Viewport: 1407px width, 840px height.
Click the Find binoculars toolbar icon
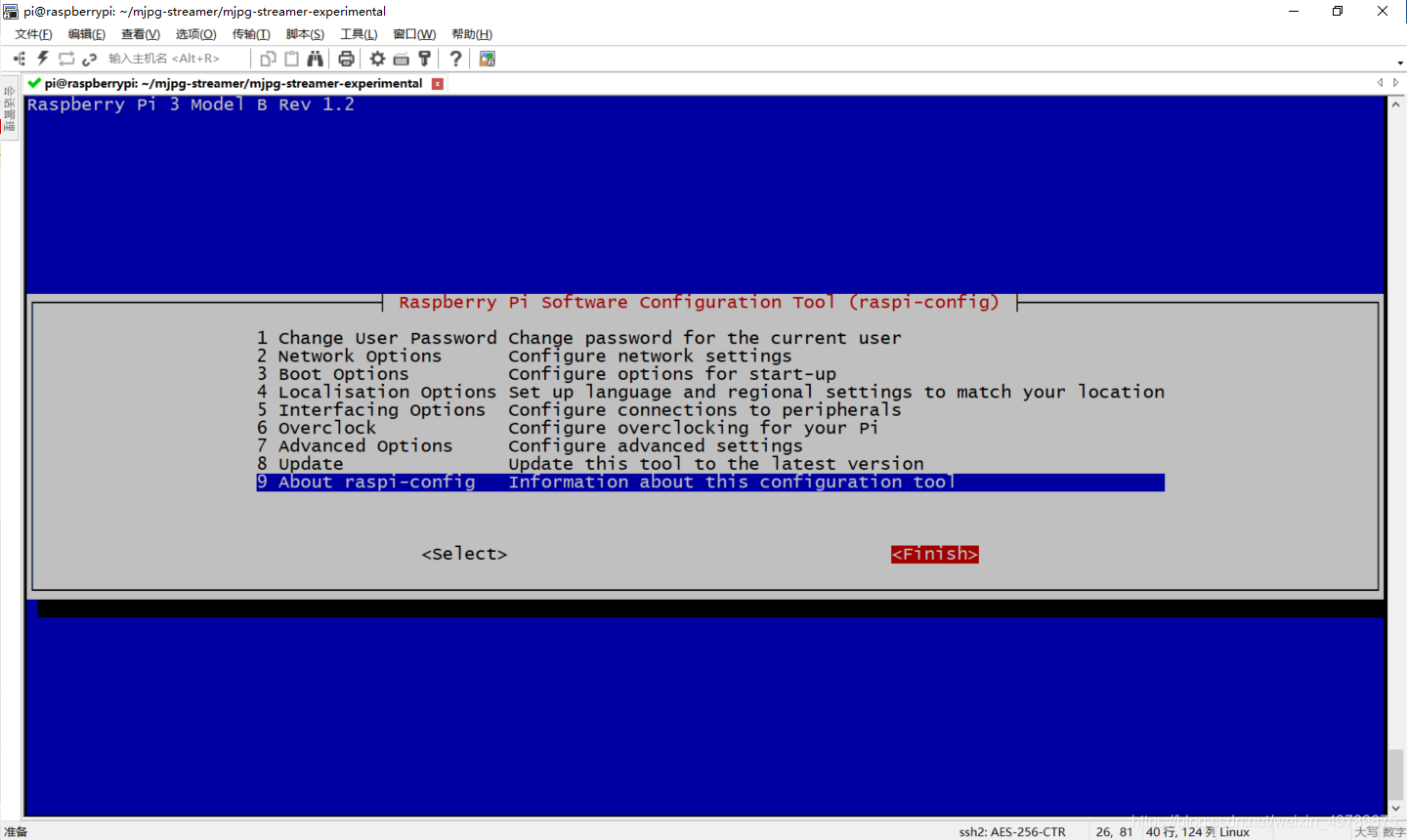click(315, 59)
